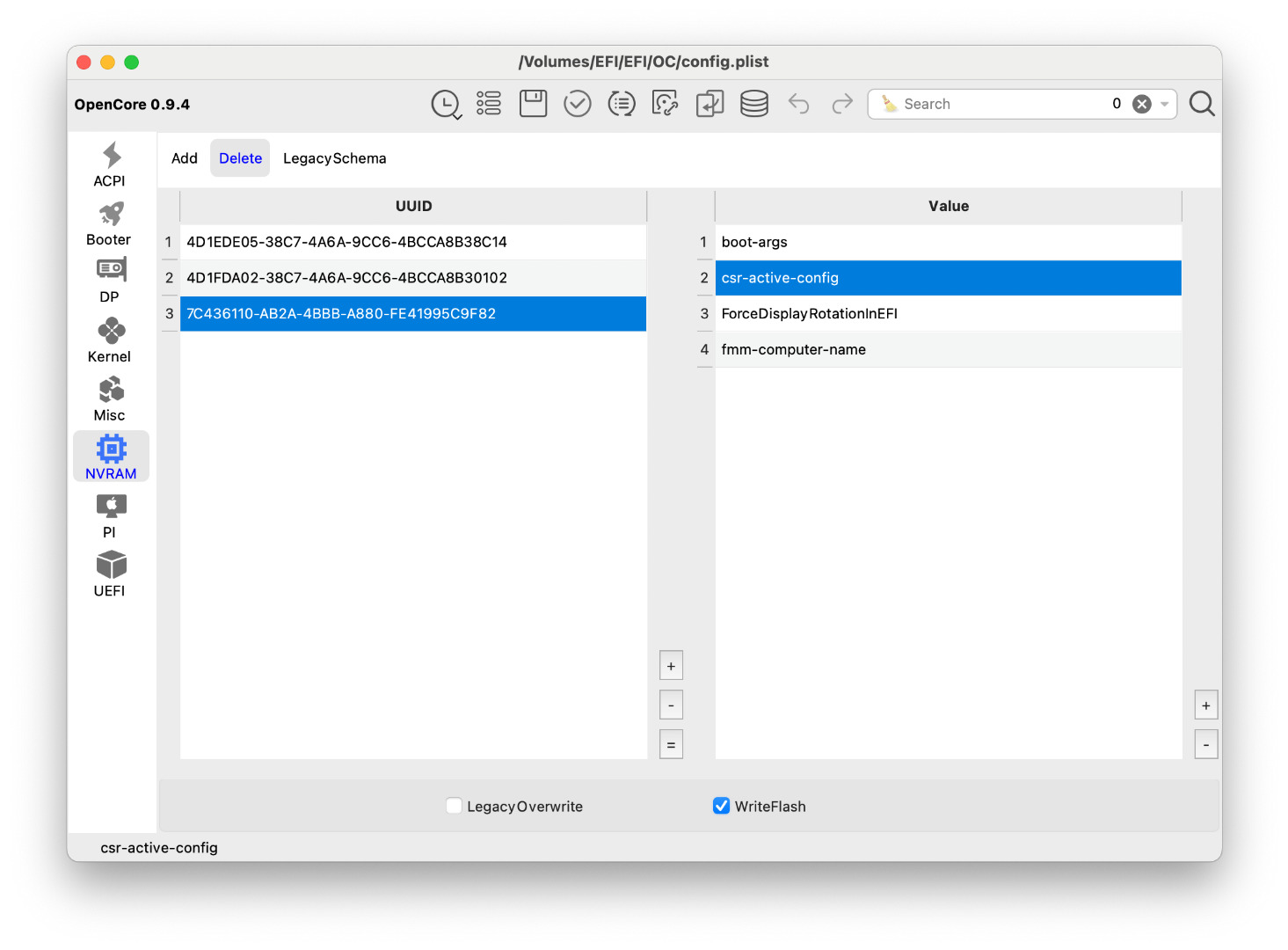Start search with the magnifying glass icon
Viewport: 1288px width, 950px height.
[x=1202, y=104]
